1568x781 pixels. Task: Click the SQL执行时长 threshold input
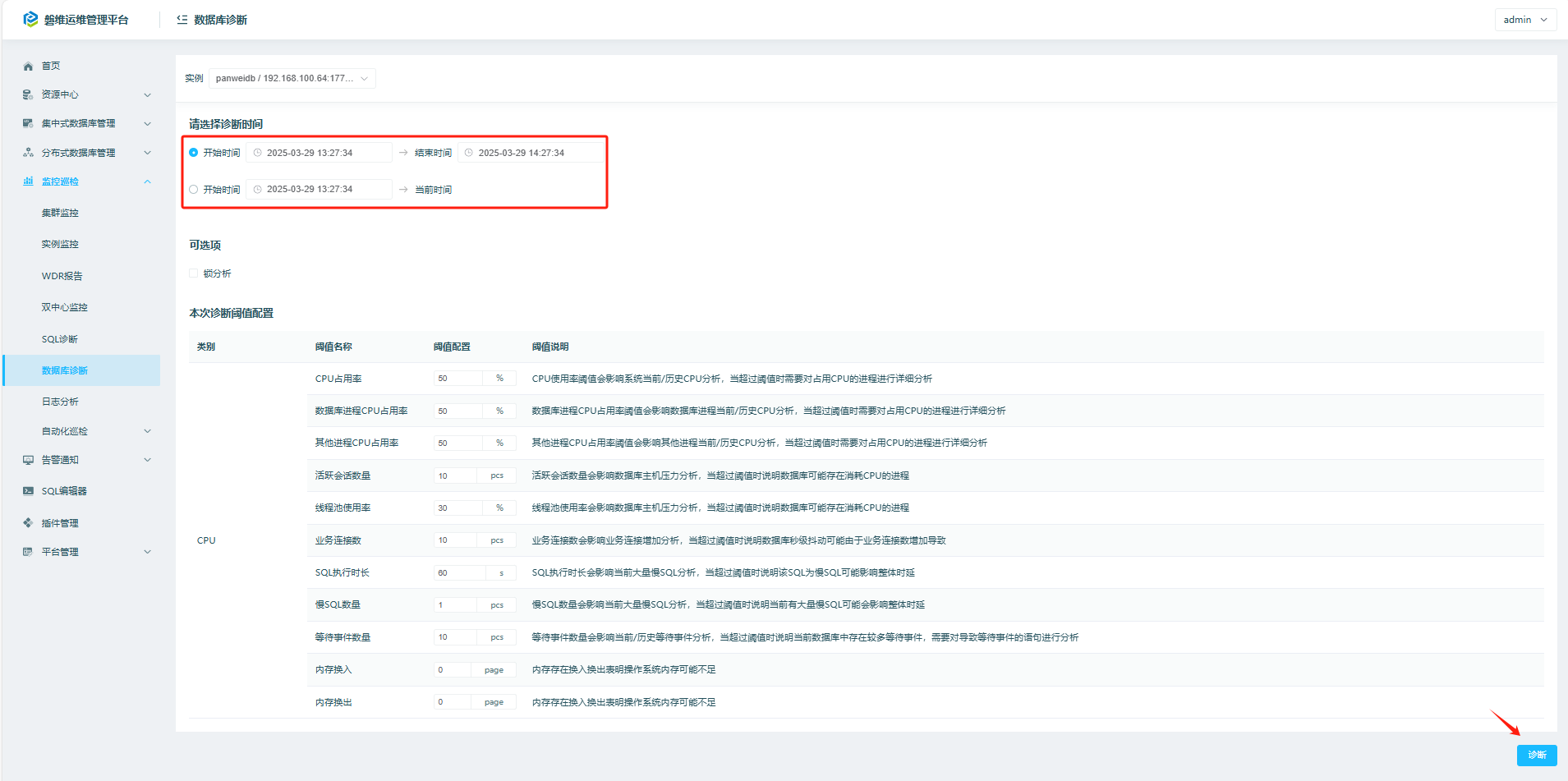(x=460, y=572)
